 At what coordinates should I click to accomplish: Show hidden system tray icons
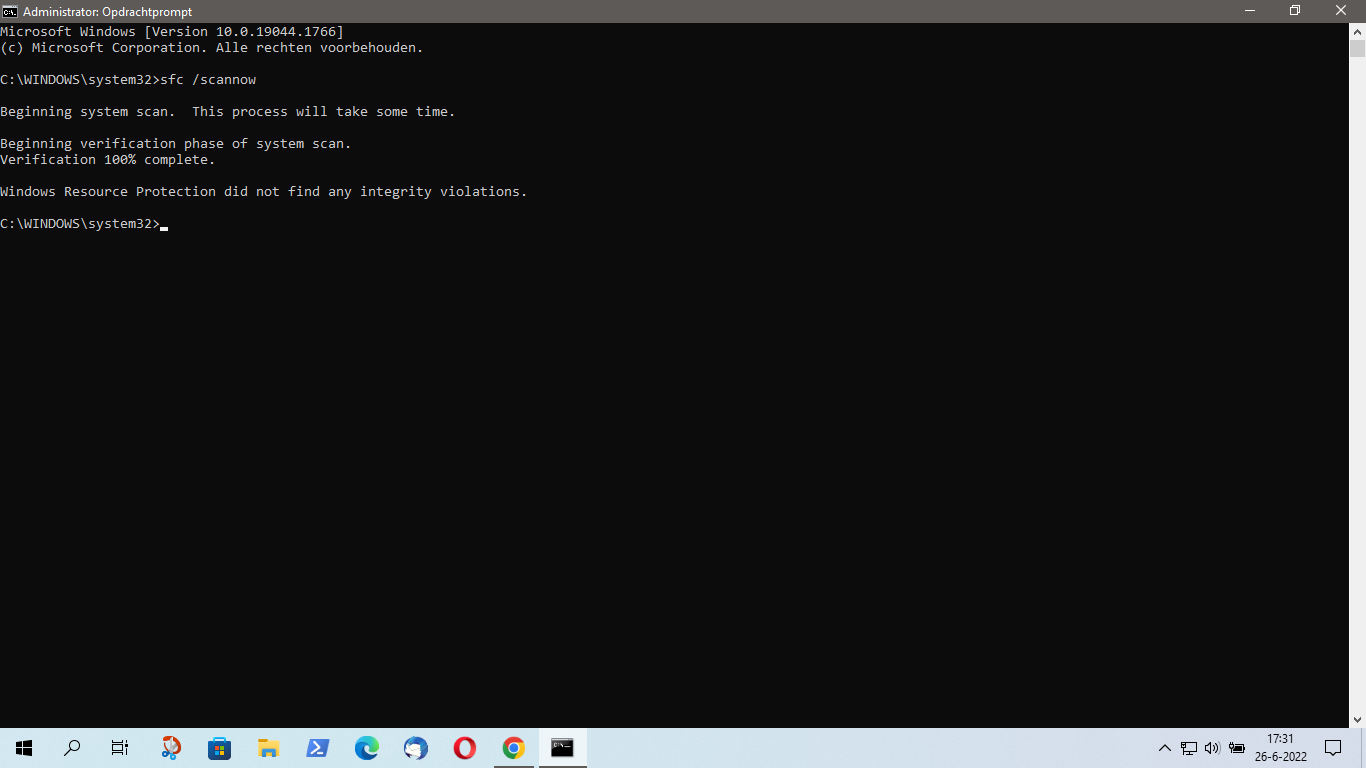coord(1165,748)
